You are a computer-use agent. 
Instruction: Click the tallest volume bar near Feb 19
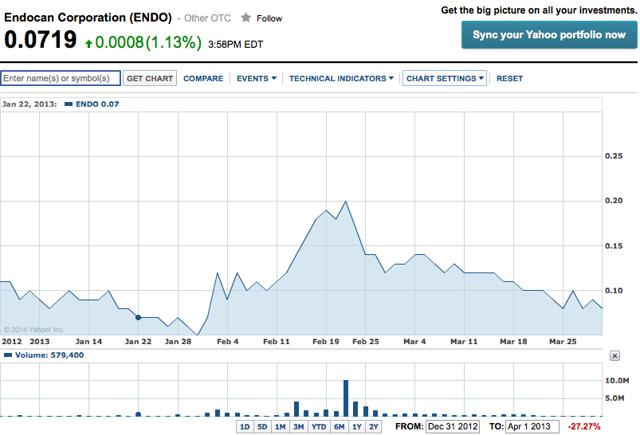point(346,398)
